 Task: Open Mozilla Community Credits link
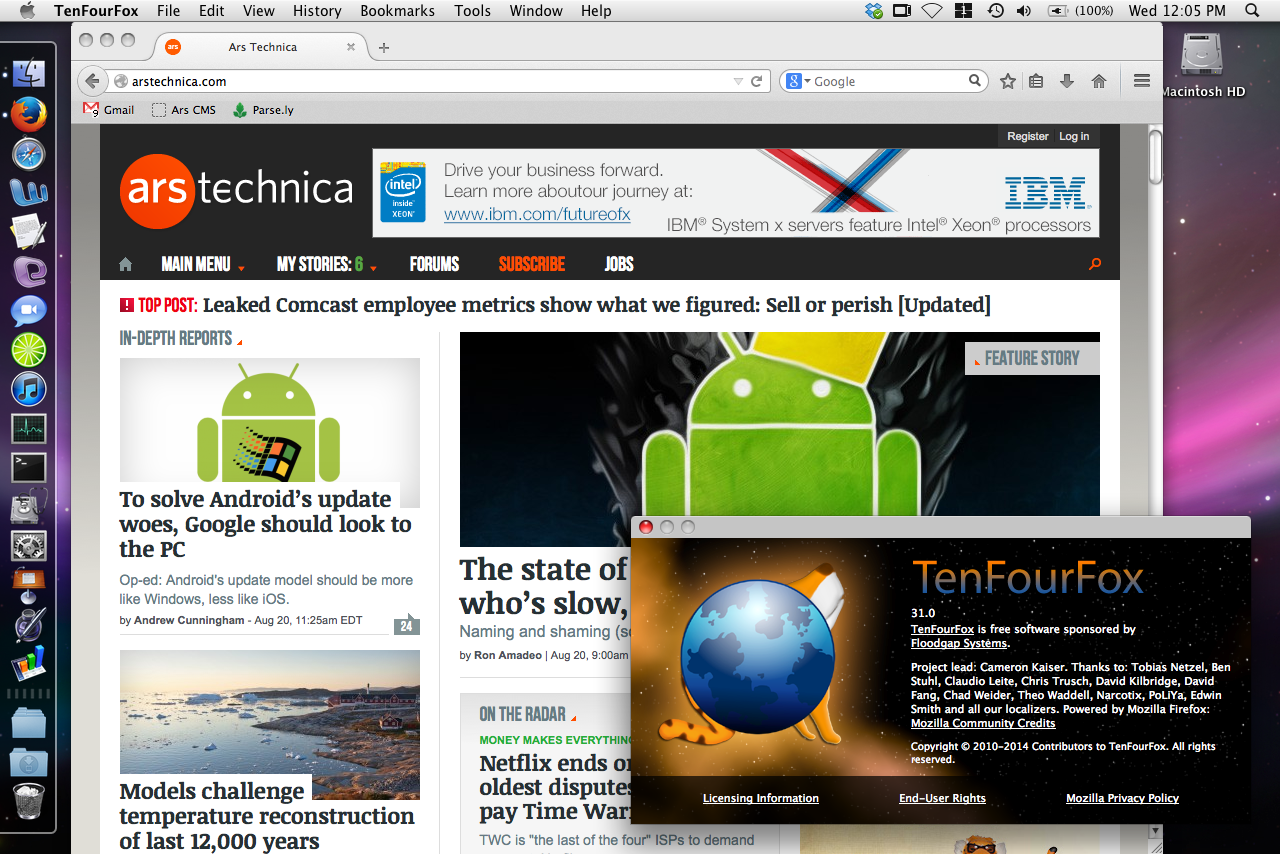[983, 723]
